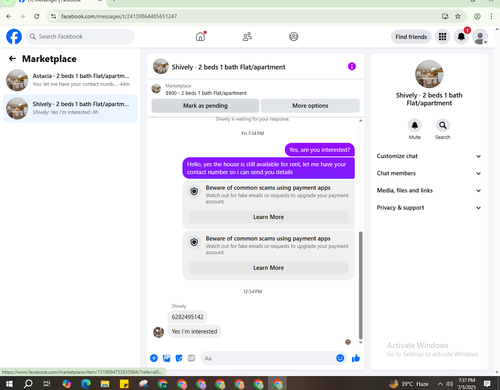The height and width of the screenshot is (390, 500).
Task: Click Find friends button
Action: pos(411,37)
